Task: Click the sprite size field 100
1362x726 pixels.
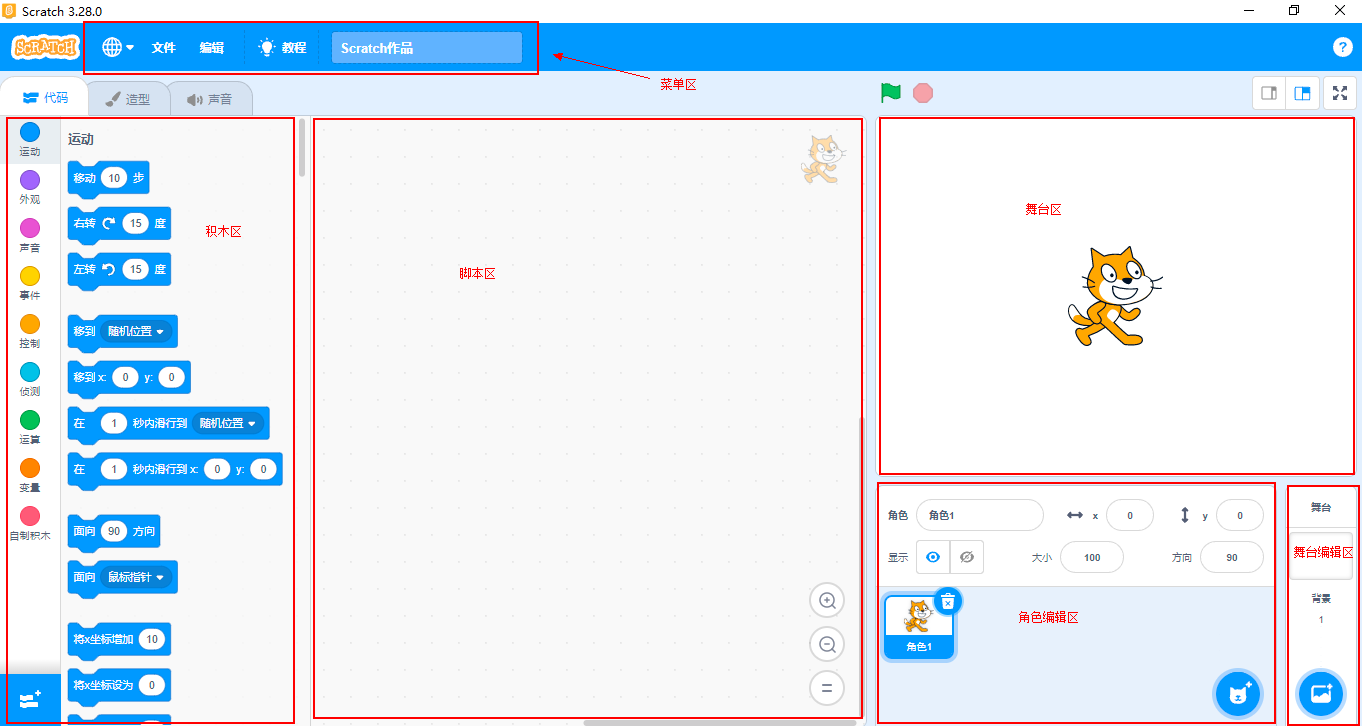Action: coord(1092,557)
